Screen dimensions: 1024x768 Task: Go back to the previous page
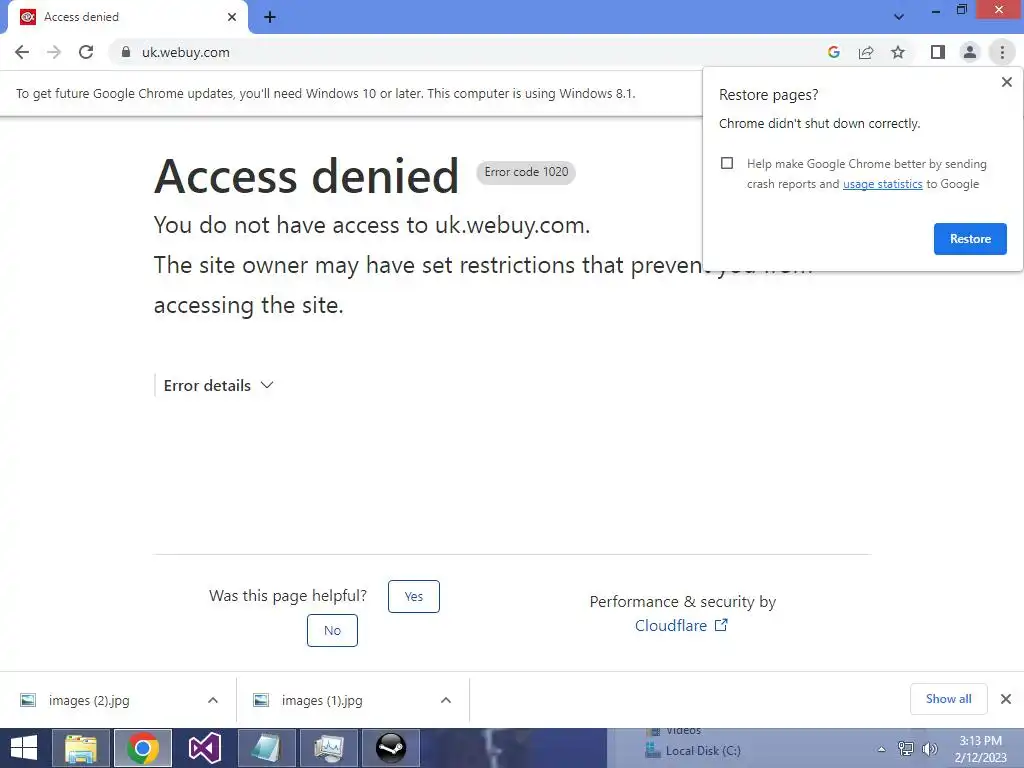coord(22,52)
